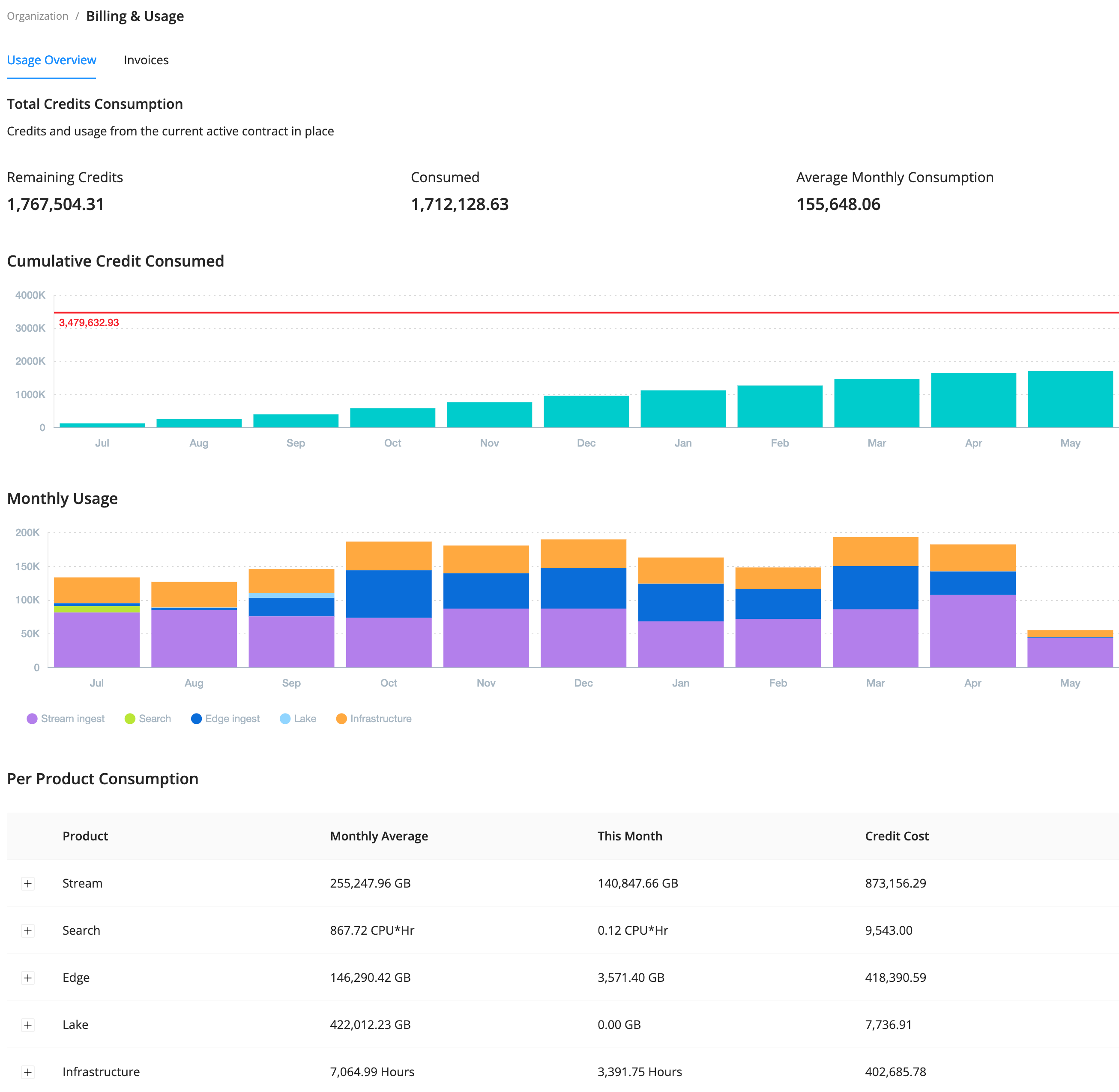The width and height of the screenshot is (1119, 1092).
Task: Click the Stream ingest purple color dot
Action: pyautogui.click(x=32, y=718)
